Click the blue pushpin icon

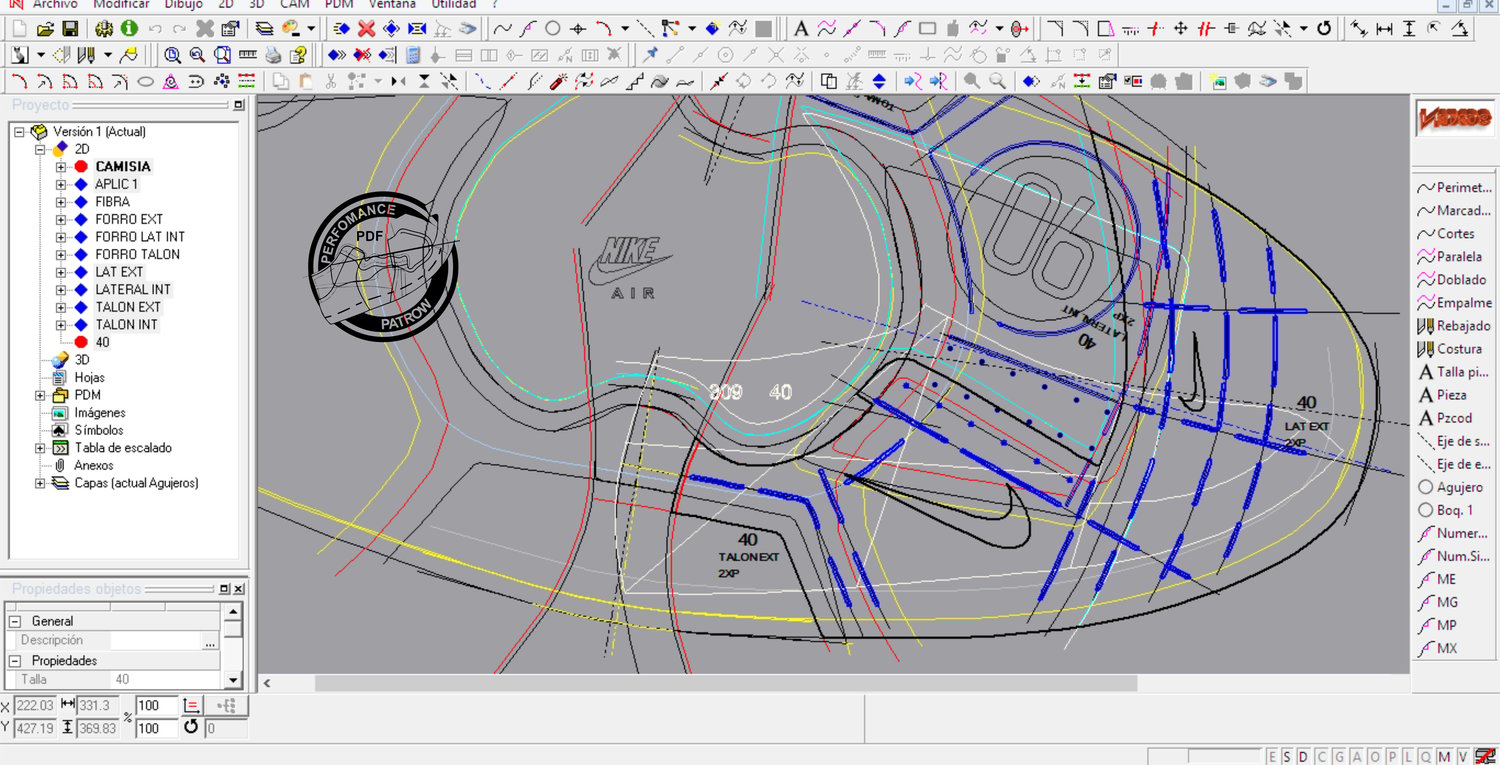[651, 54]
